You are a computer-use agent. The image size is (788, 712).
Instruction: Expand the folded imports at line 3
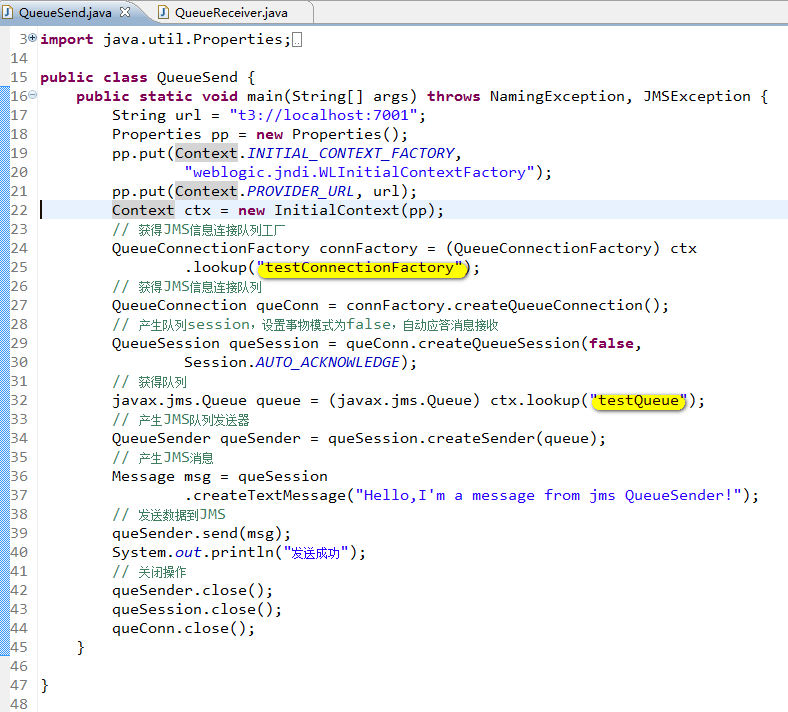(x=33, y=38)
